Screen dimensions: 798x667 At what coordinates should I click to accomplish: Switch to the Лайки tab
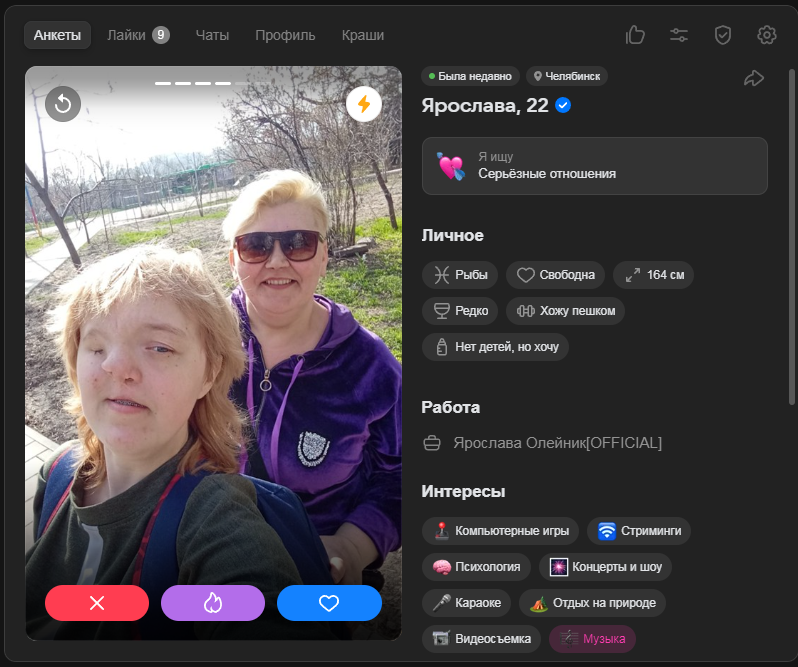click(138, 35)
